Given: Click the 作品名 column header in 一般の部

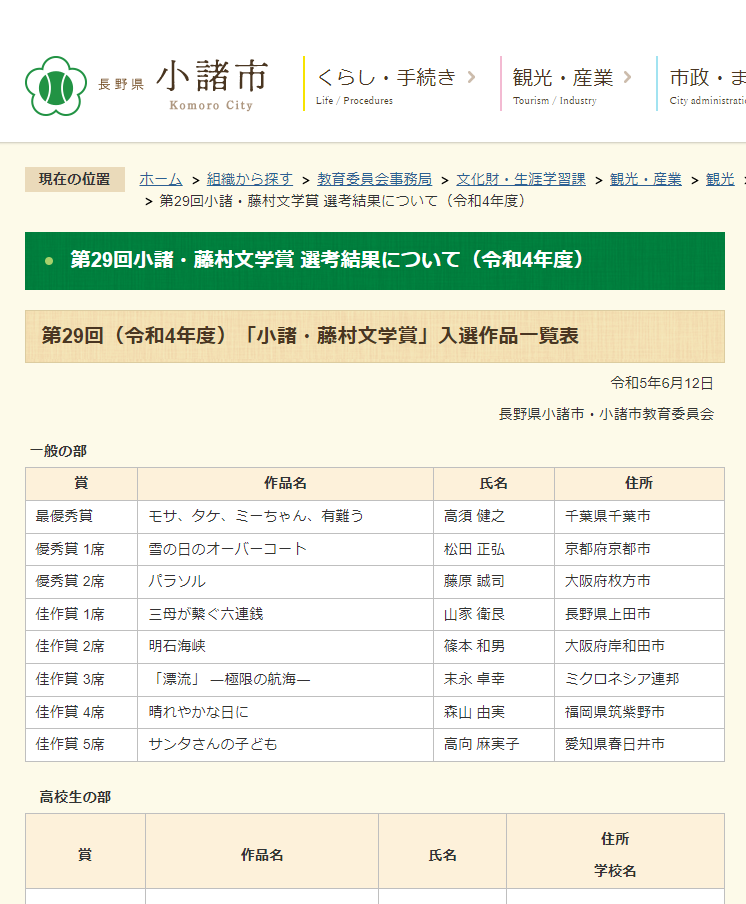Looking at the screenshot, I should pyautogui.click(x=285, y=483).
